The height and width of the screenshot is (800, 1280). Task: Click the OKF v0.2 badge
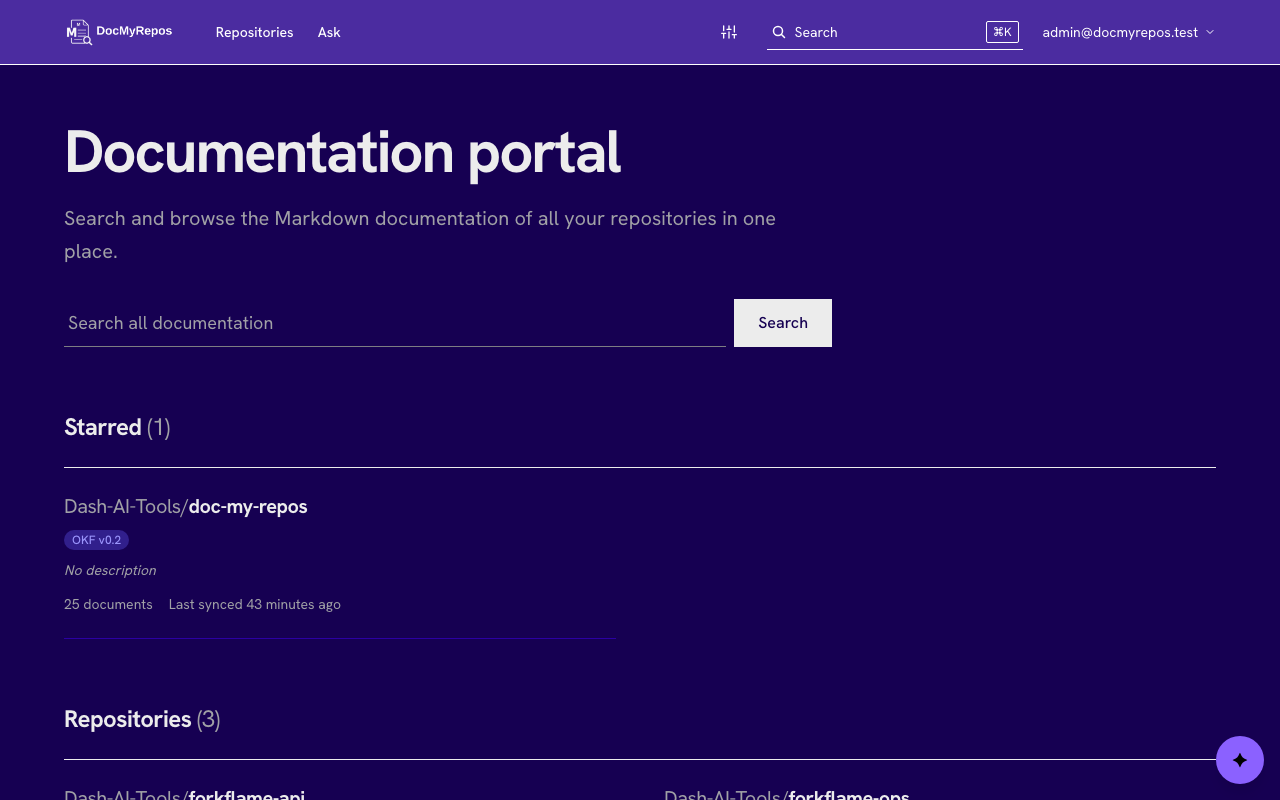tap(96, 540)
